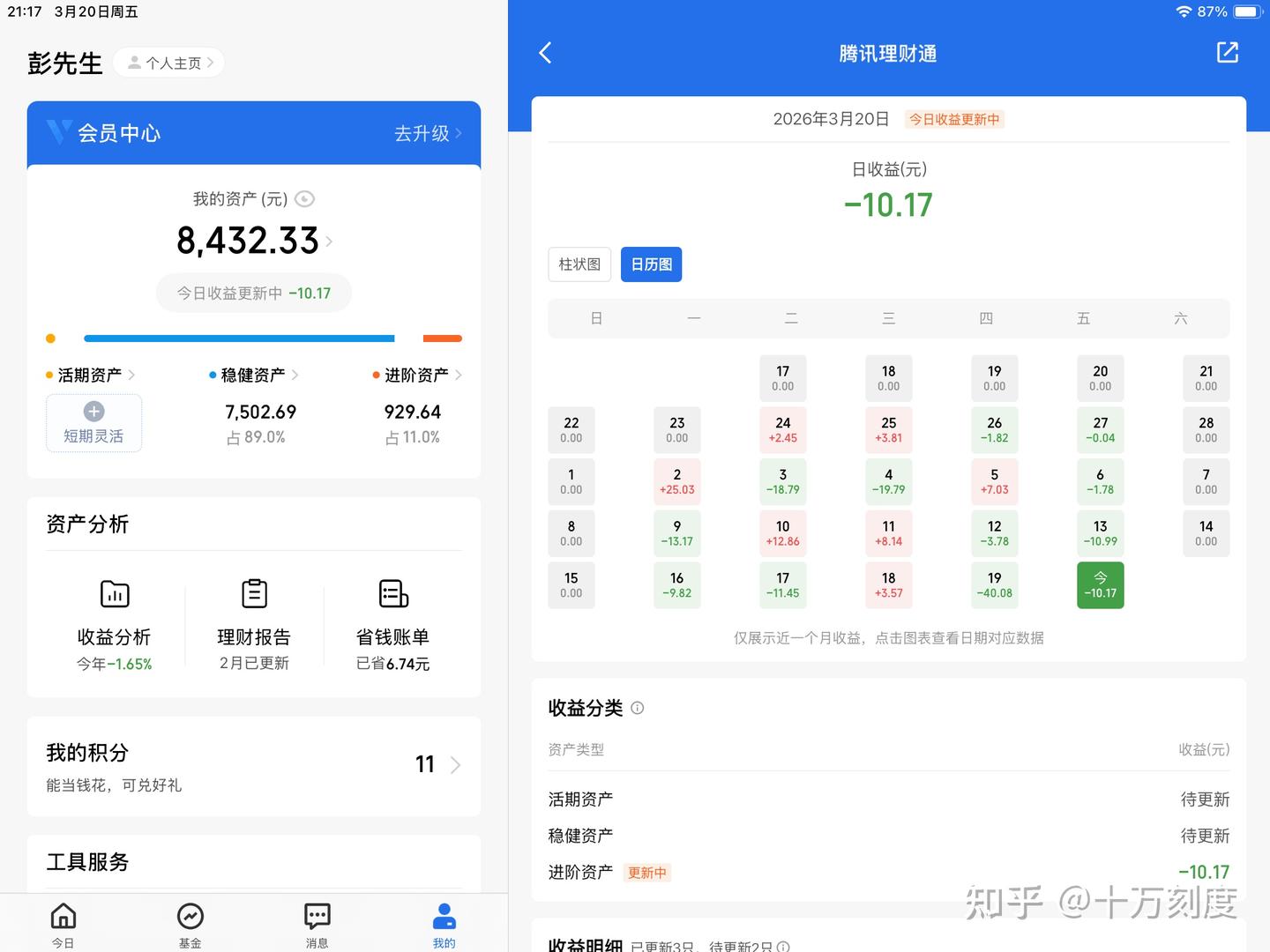Switch to the 基金 tab
This screenshot has height=952, width=1270.
(190, 925)
